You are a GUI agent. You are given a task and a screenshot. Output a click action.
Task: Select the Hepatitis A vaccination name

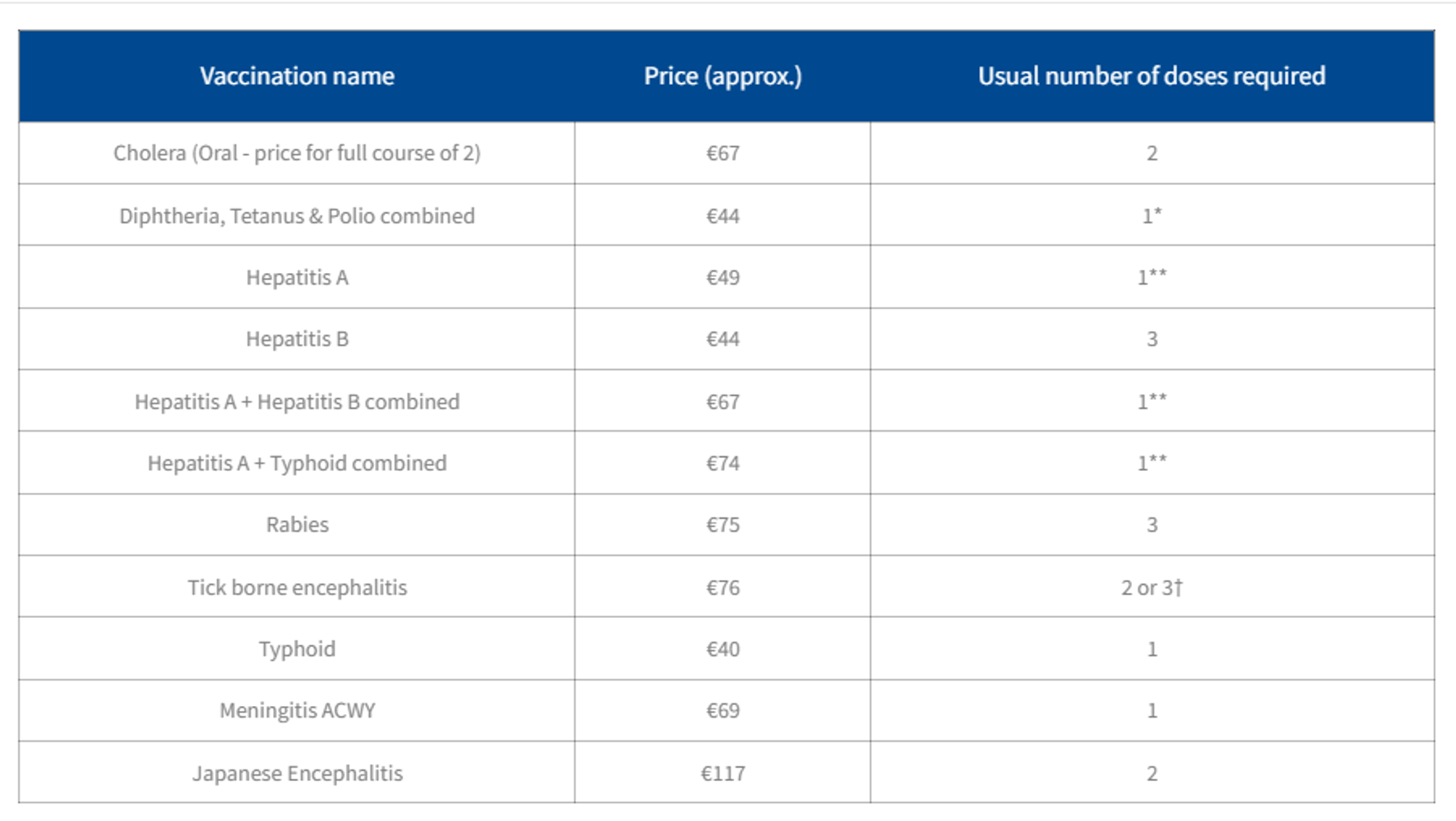[297, 277]
